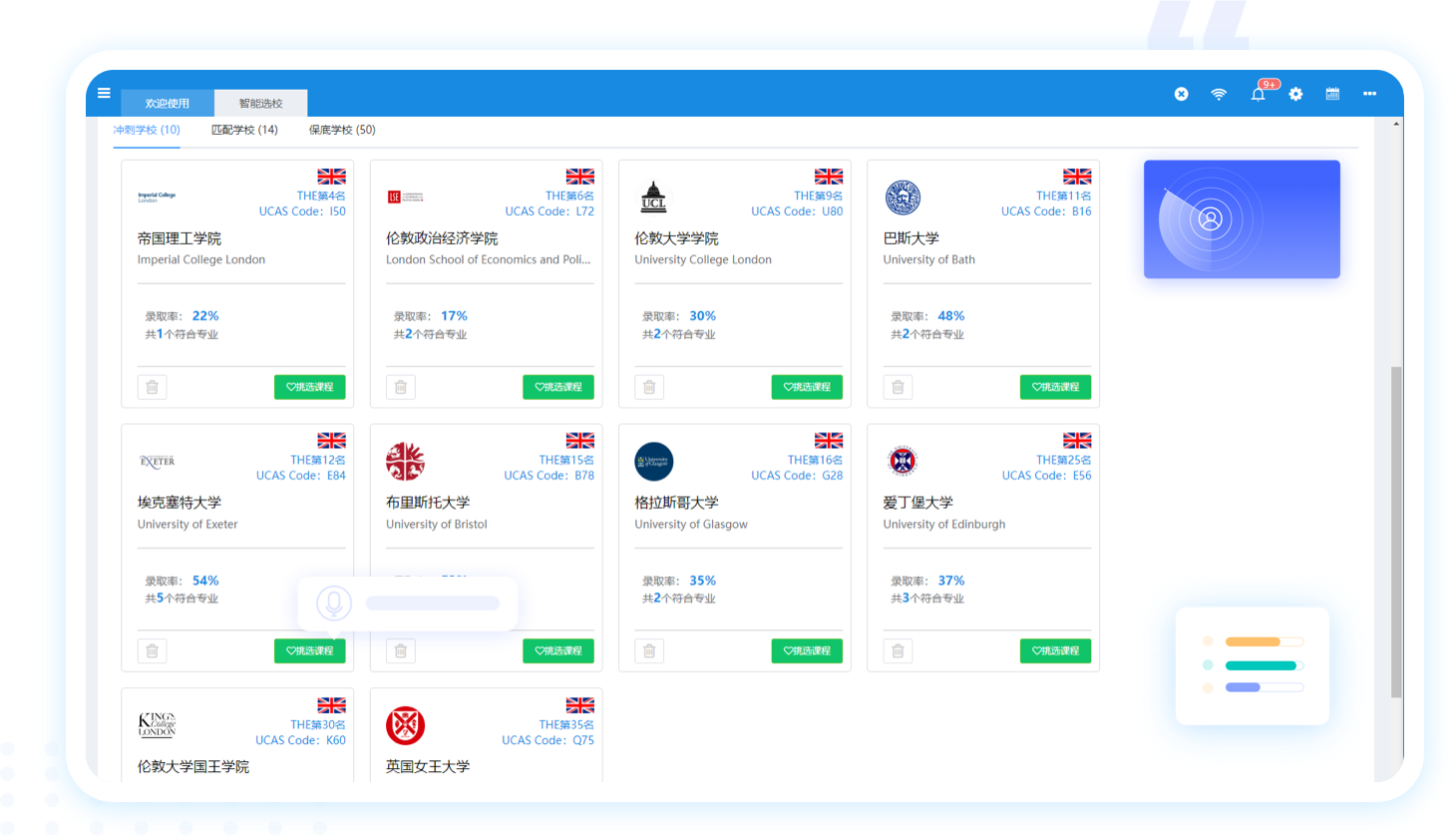This screenshot has width=1456, height=838.
Task: Click the microphone icon in voice popup
Action: [x=334, y=603]
